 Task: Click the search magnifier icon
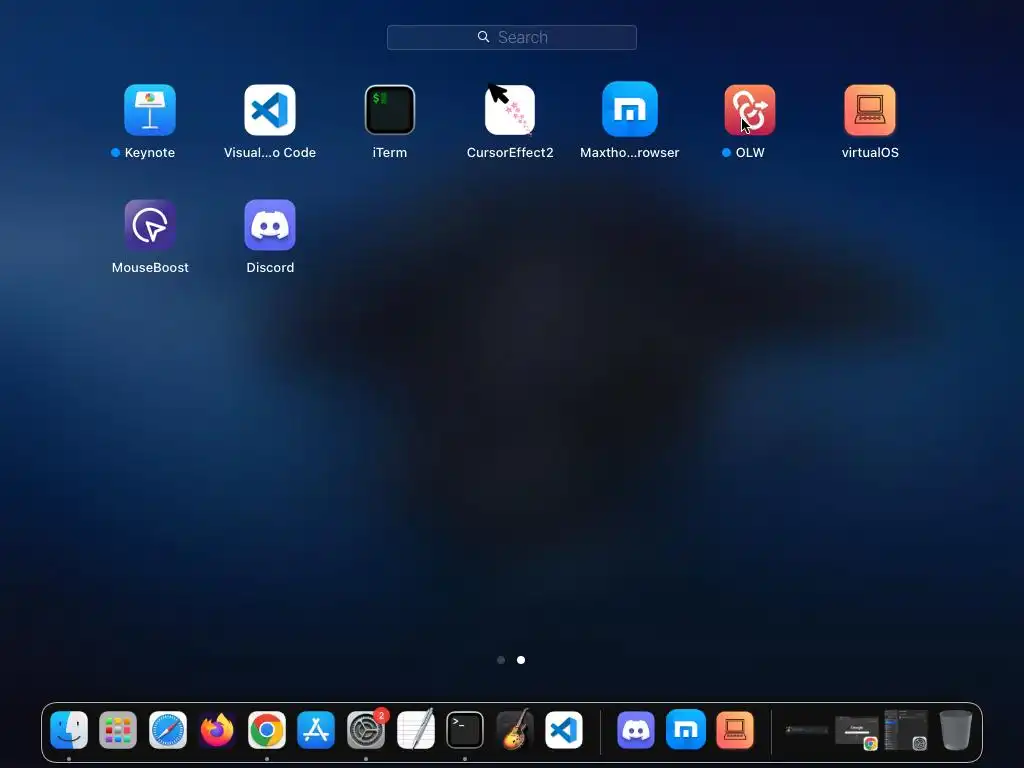pyautogui.click(x=483, y=37)
